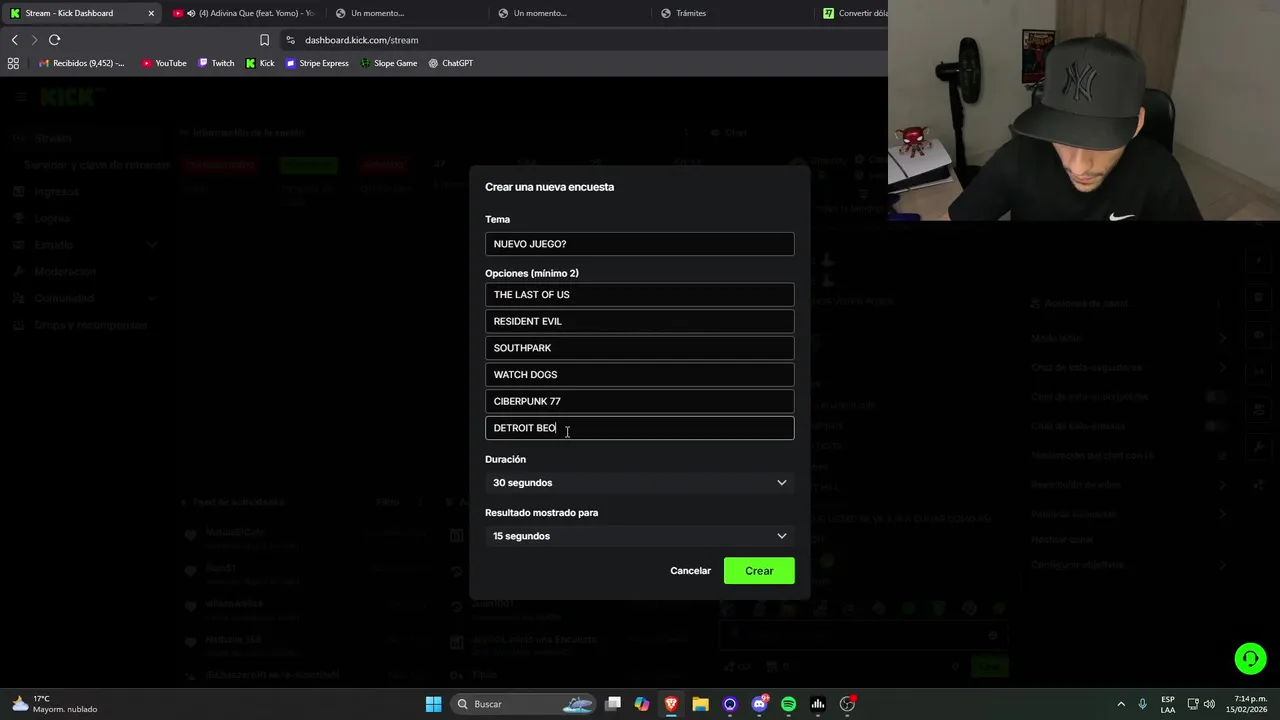Edit option THE LAST OF US

pos(640,294)
